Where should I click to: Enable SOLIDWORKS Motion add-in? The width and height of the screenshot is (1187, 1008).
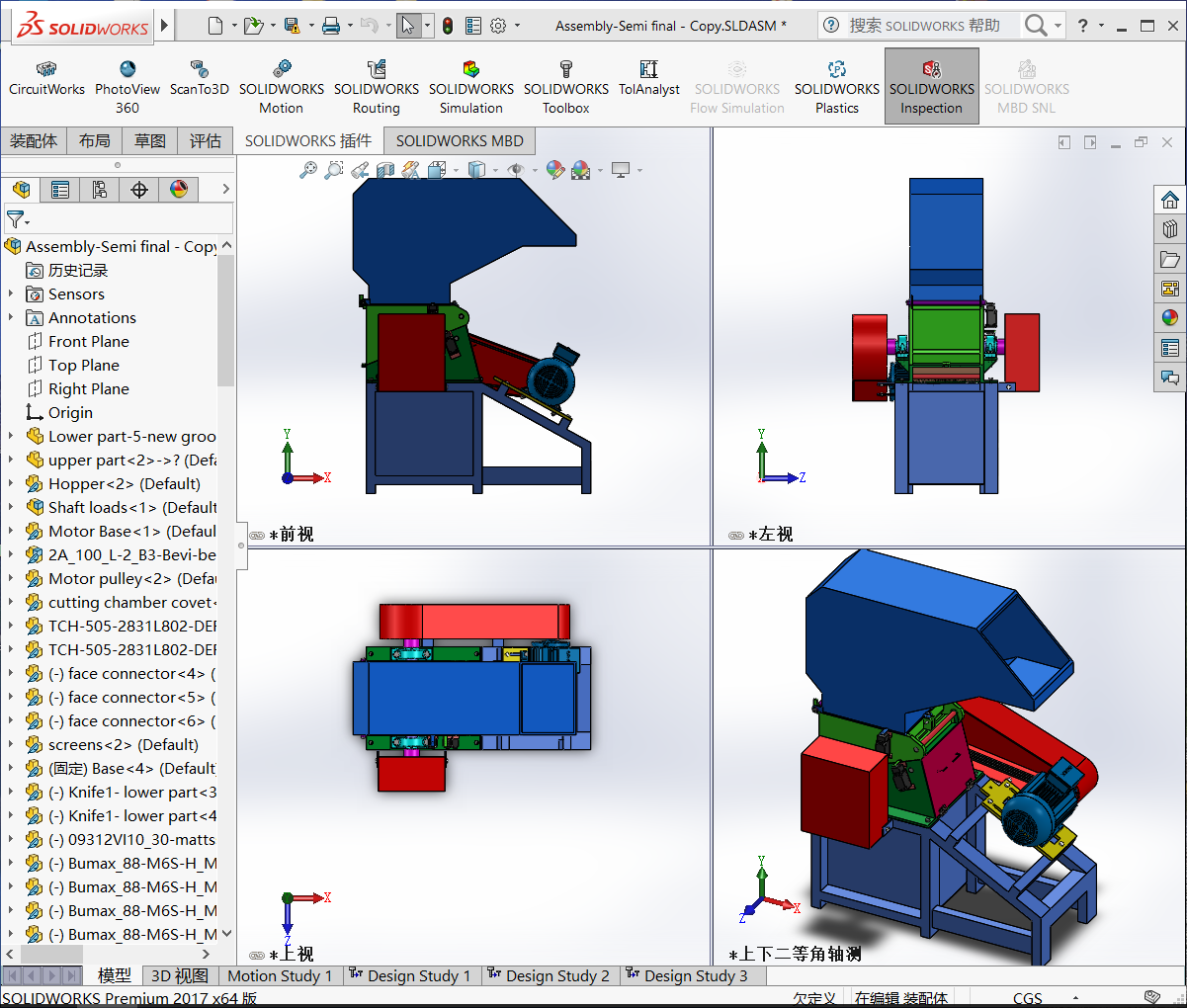282,88
